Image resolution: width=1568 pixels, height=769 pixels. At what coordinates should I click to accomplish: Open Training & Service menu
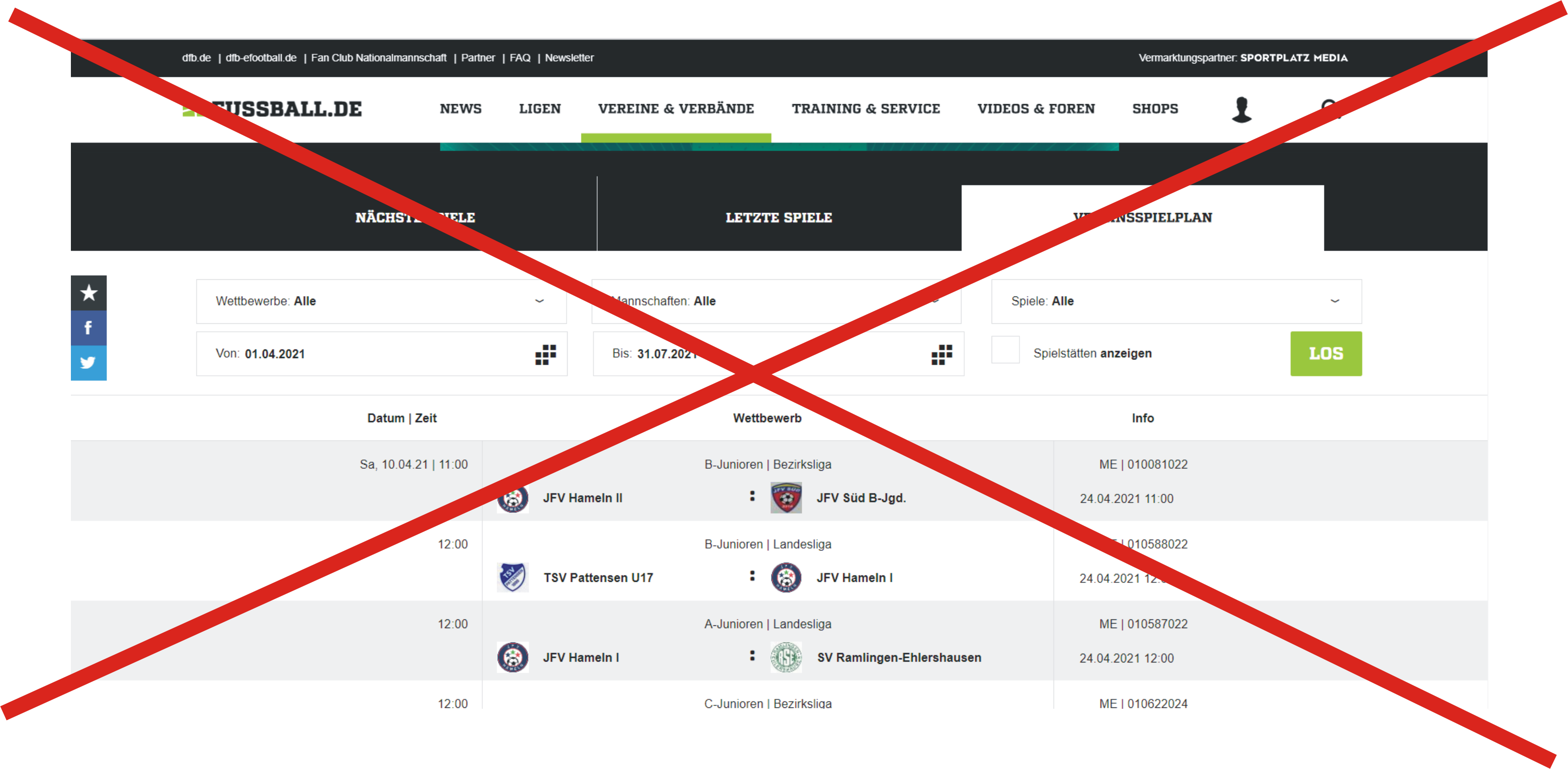coord(866,109)
